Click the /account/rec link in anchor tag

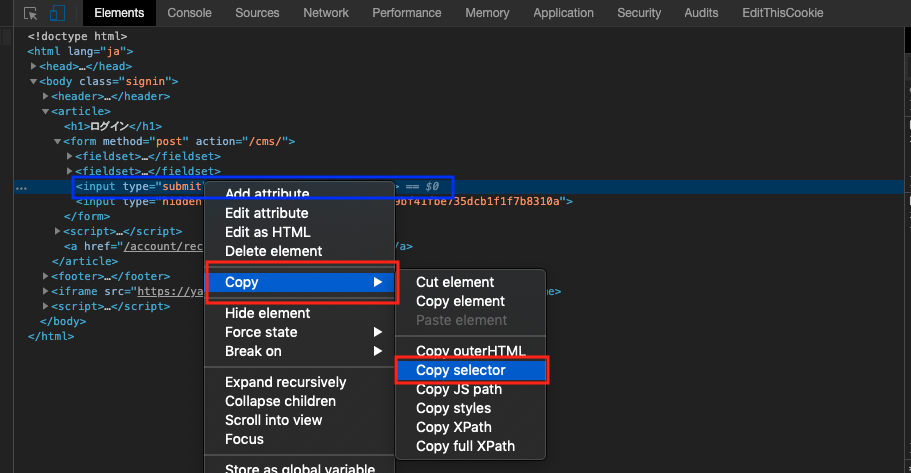pyautogui.click(x=163, y=246)
